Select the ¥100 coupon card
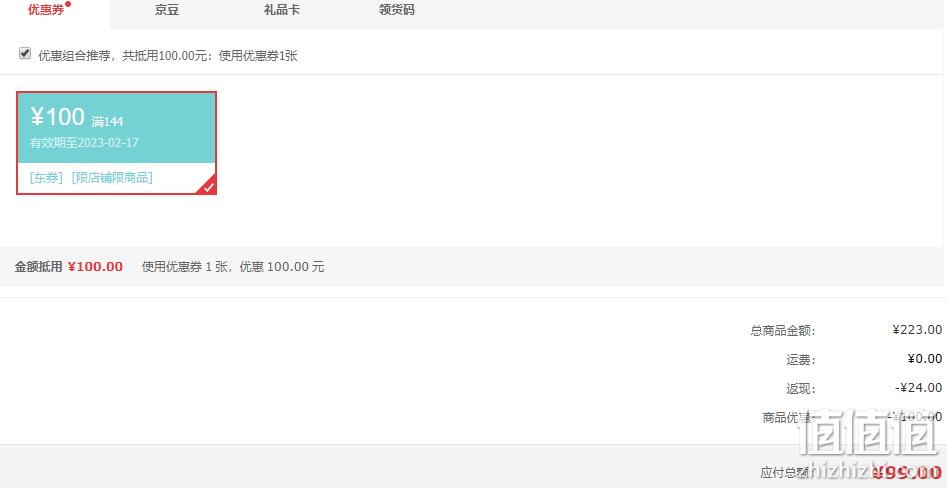Image resolution: width=947 pixels, height=488 pixels. 117,143
